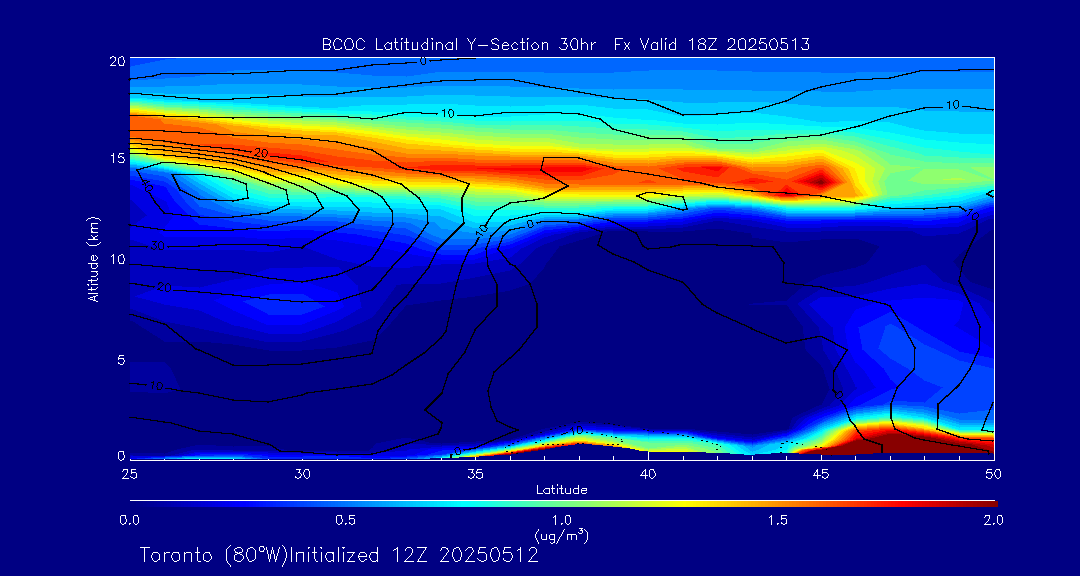Click the altitude axis tick label "15"
The height and width of the screenshot is (576, 1080).
118,159
